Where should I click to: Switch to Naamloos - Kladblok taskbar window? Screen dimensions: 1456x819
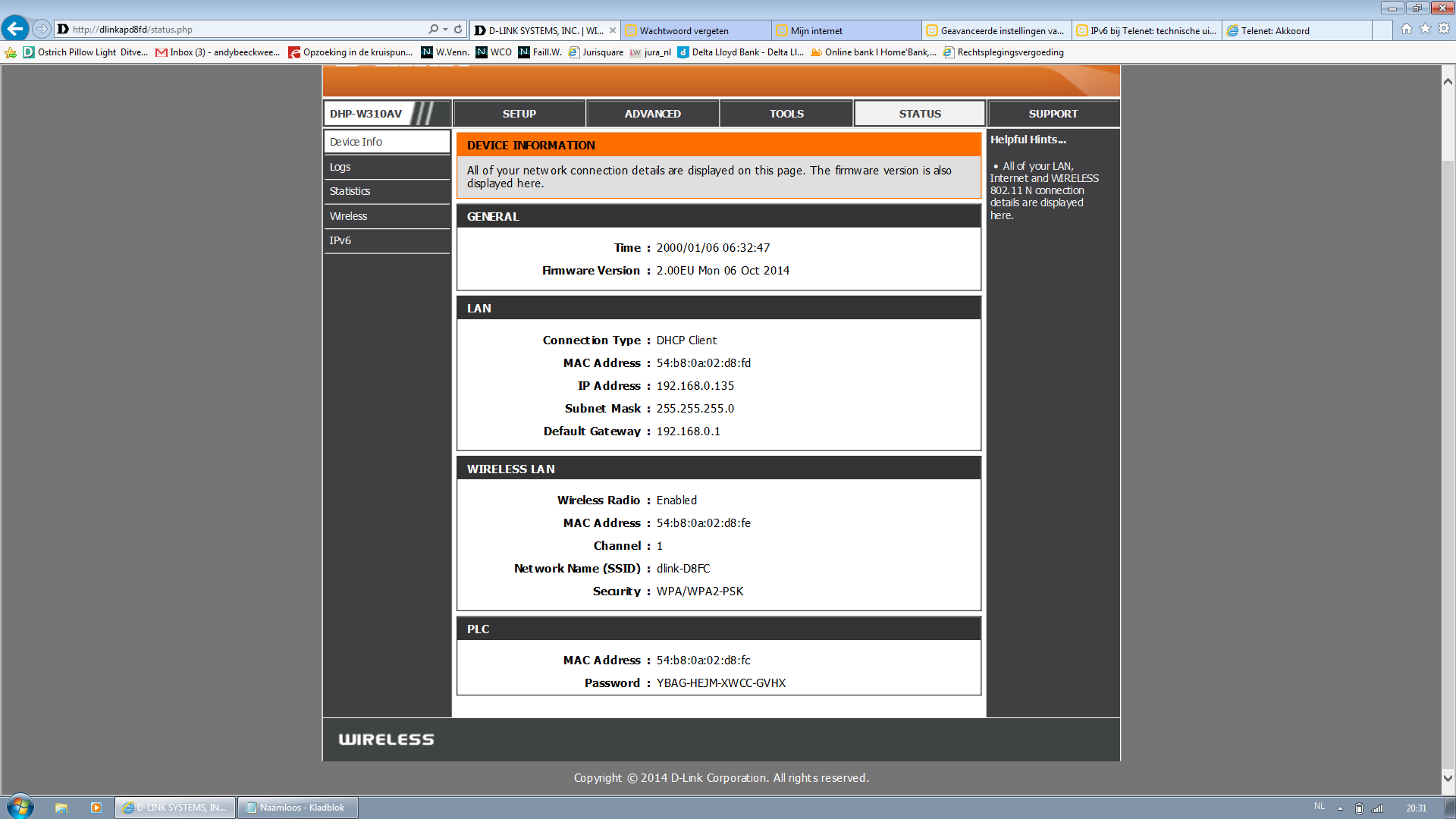[x=297, y=808]
